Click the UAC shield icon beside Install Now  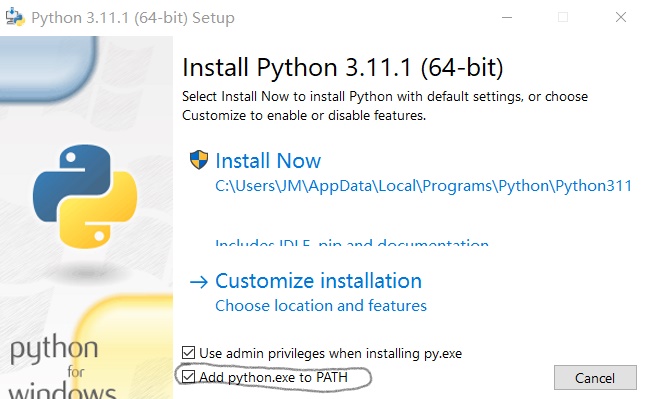point(199,160)
